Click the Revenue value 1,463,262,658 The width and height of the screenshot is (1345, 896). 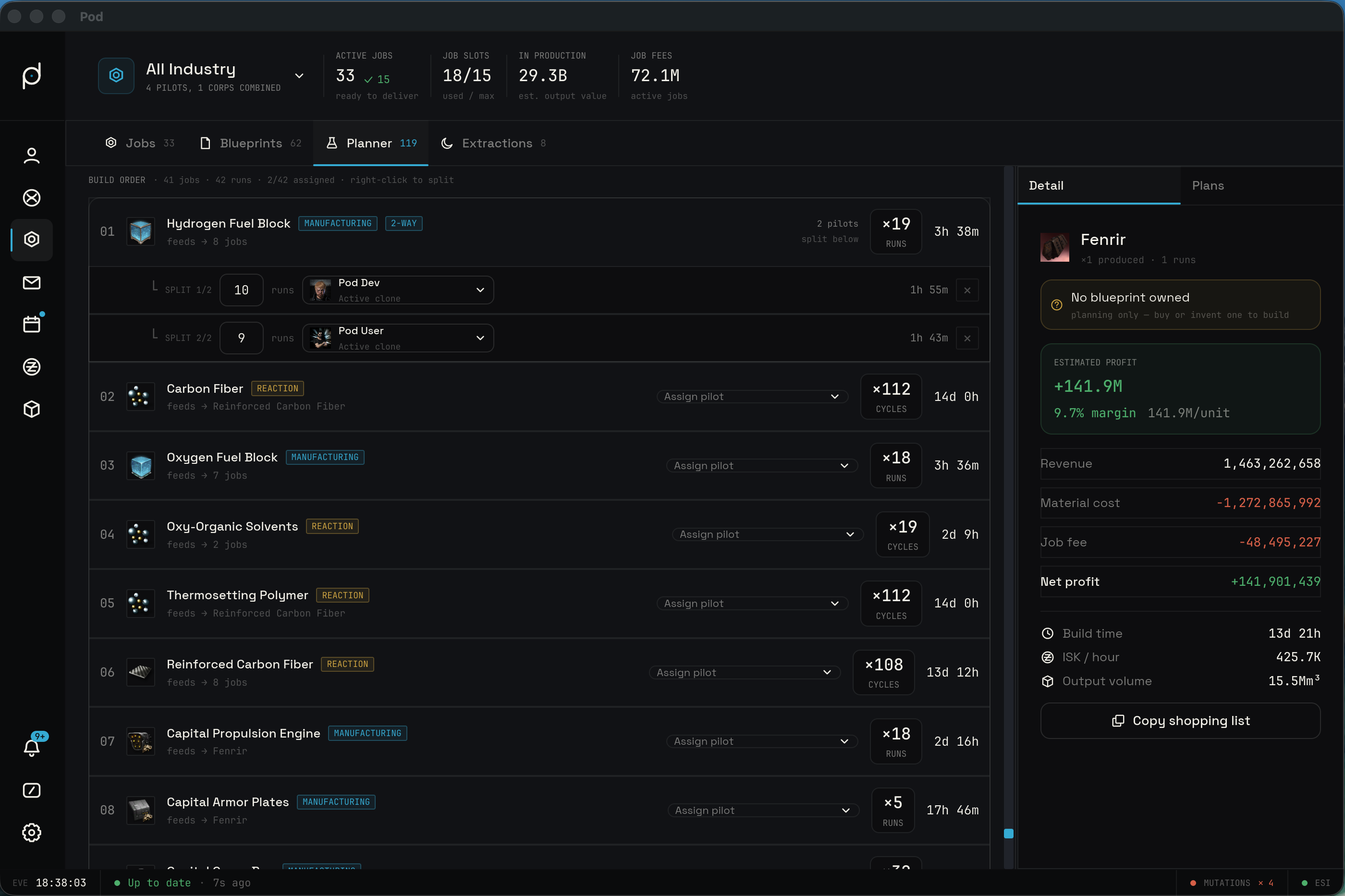tap(1272, 463)
